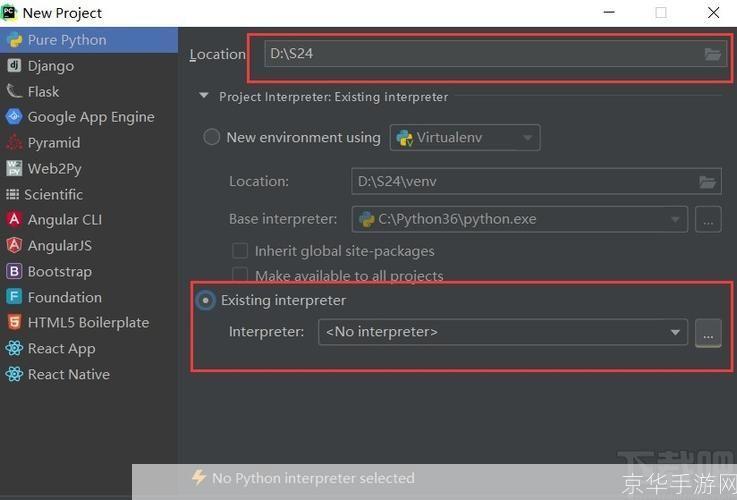The width and height of the screenshot is (737, 500).
Task: Select the Django project type icon
Action: 14,66
